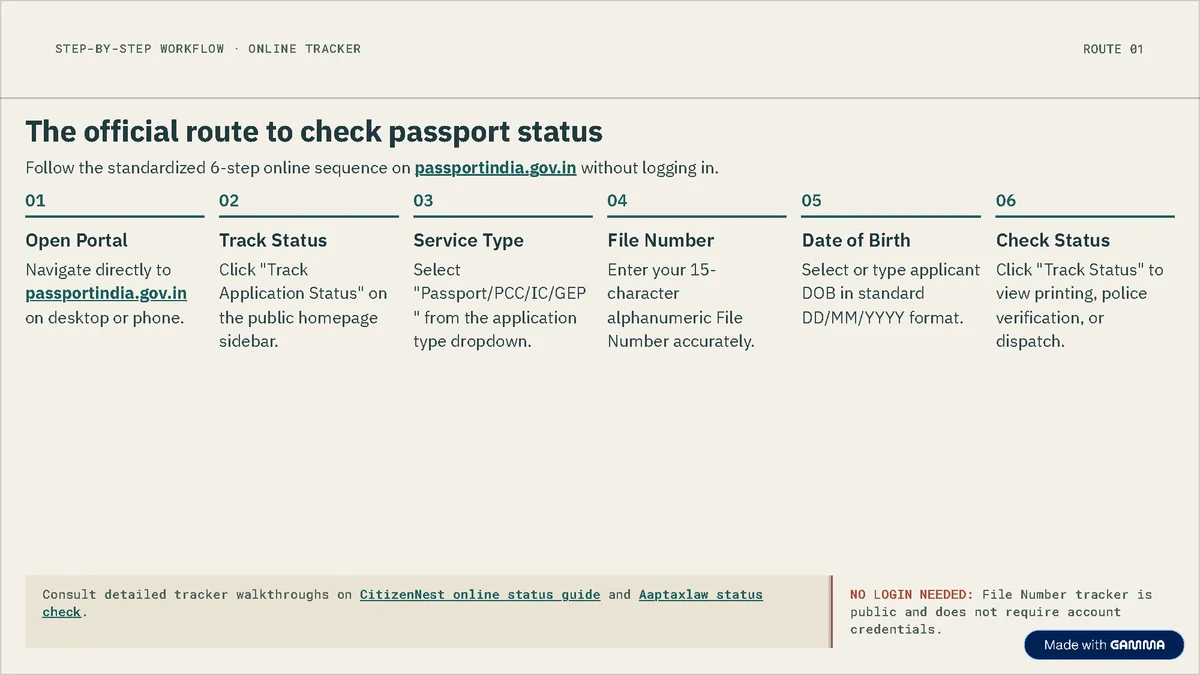Click the "File Number" step title
1200x675 pixels.
click(661, 240)
